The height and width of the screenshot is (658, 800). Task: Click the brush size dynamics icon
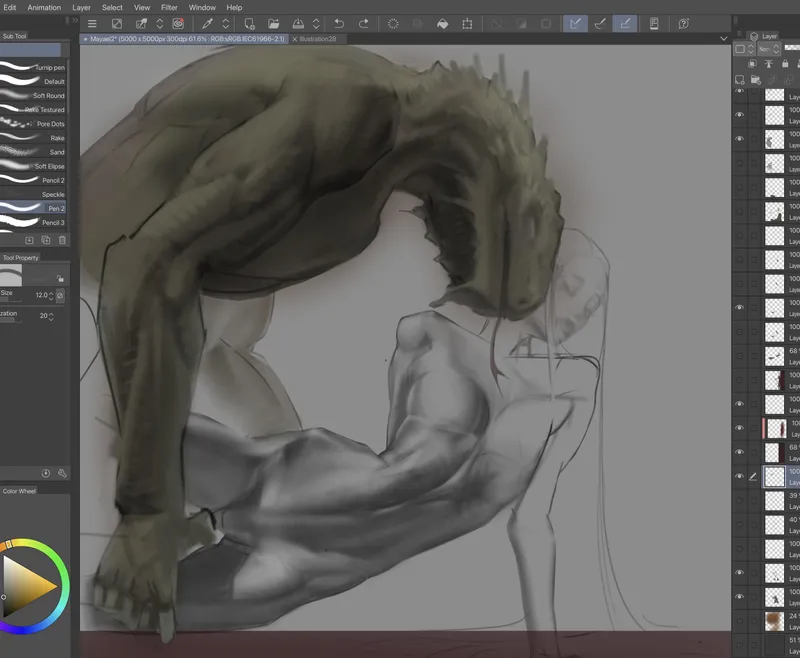[60, 295]
